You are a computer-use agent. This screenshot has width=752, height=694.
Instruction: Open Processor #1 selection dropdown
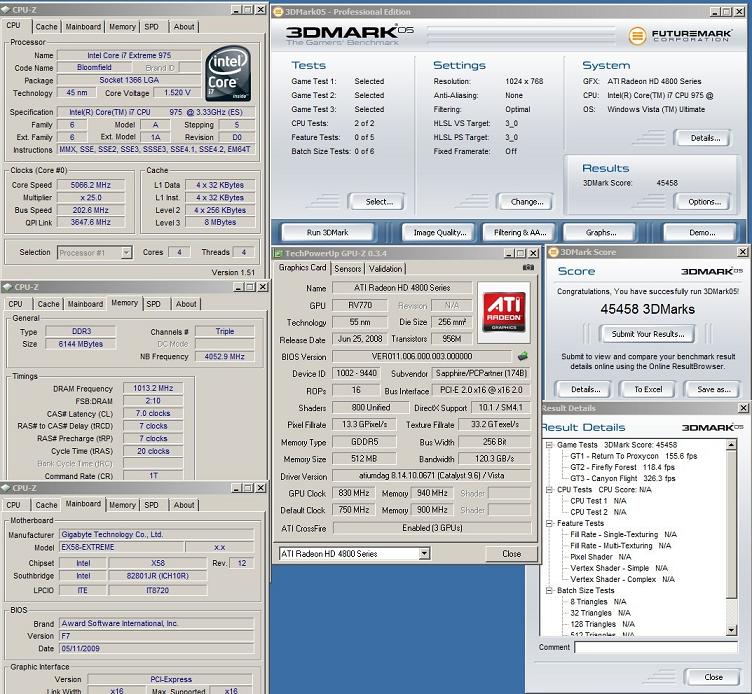click(126, 252)
